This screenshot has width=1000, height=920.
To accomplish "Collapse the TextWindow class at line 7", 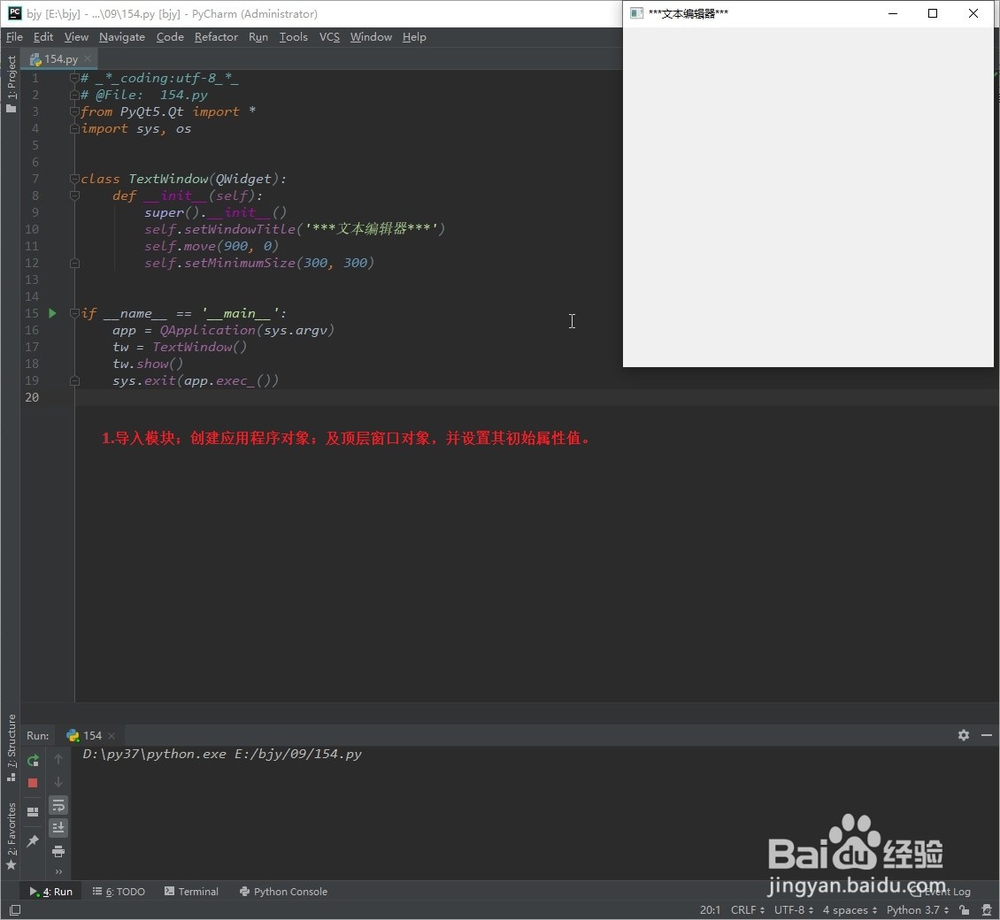I will 75,179.
